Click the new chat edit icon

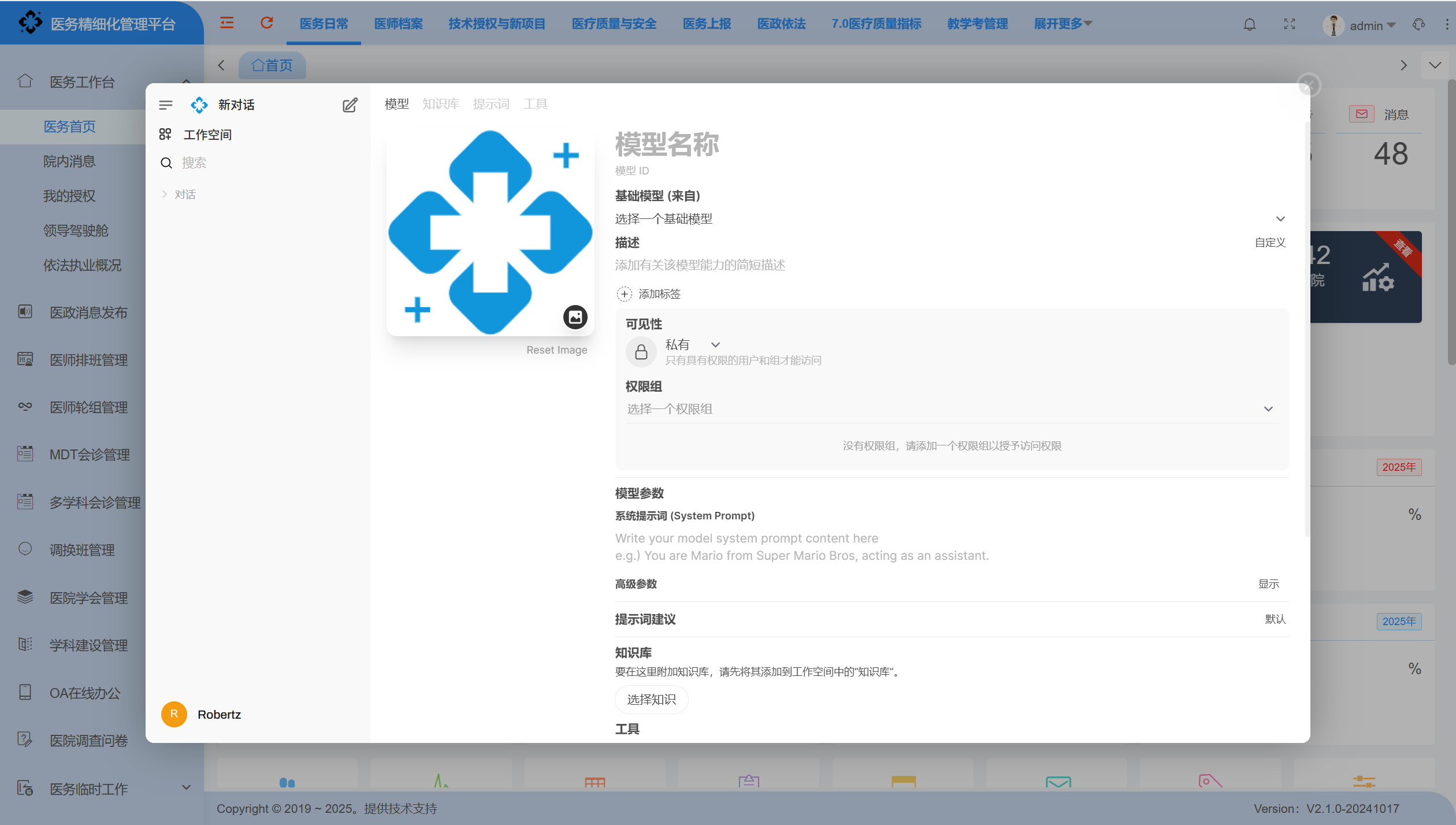pos(350,105)
